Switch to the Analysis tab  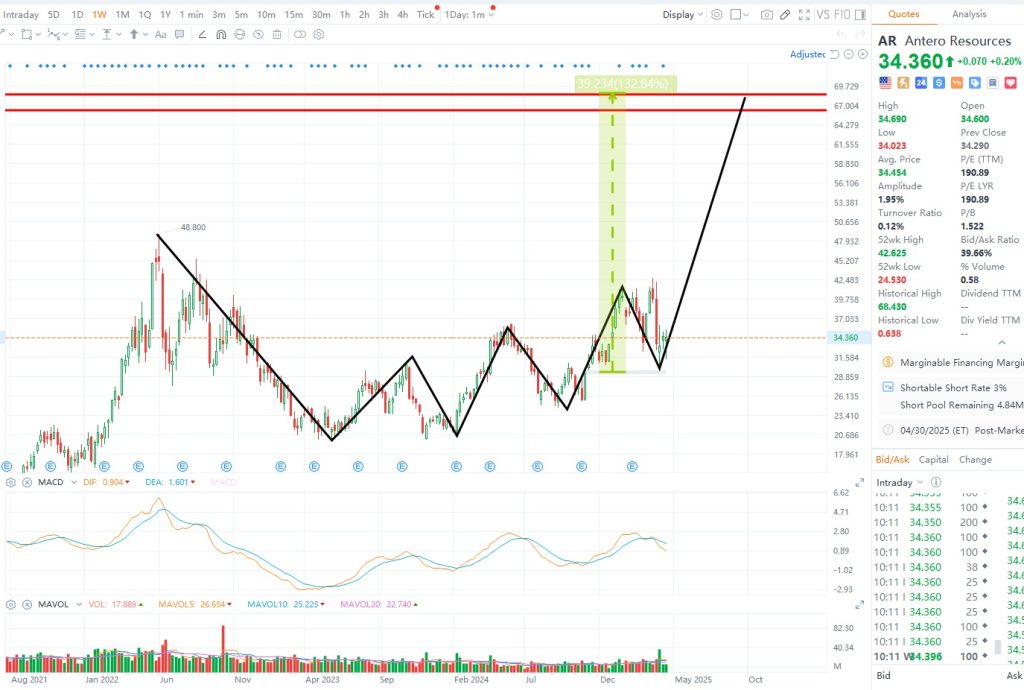[x=969, y=14]
